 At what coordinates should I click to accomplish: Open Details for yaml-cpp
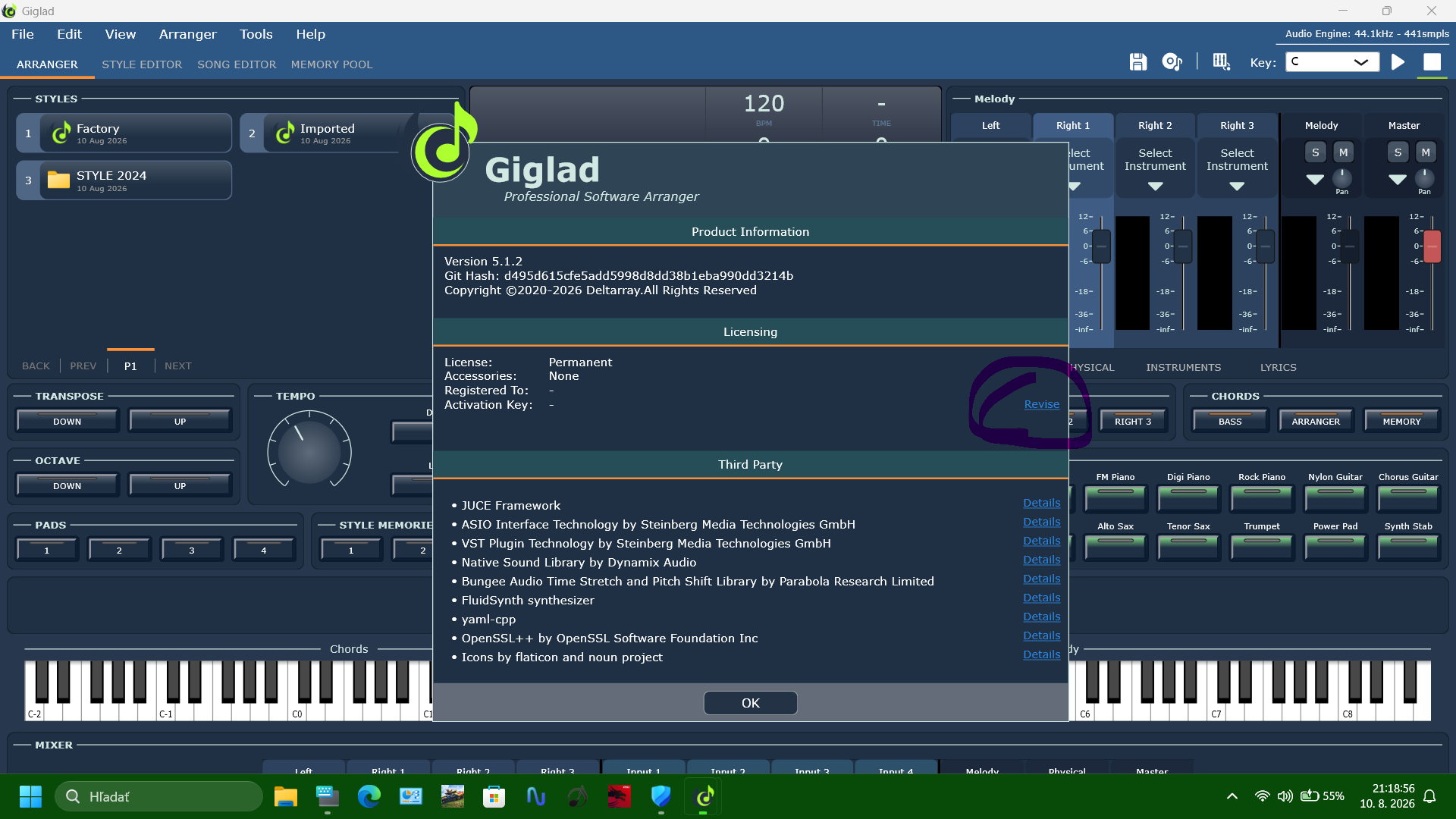point(1042,617)
